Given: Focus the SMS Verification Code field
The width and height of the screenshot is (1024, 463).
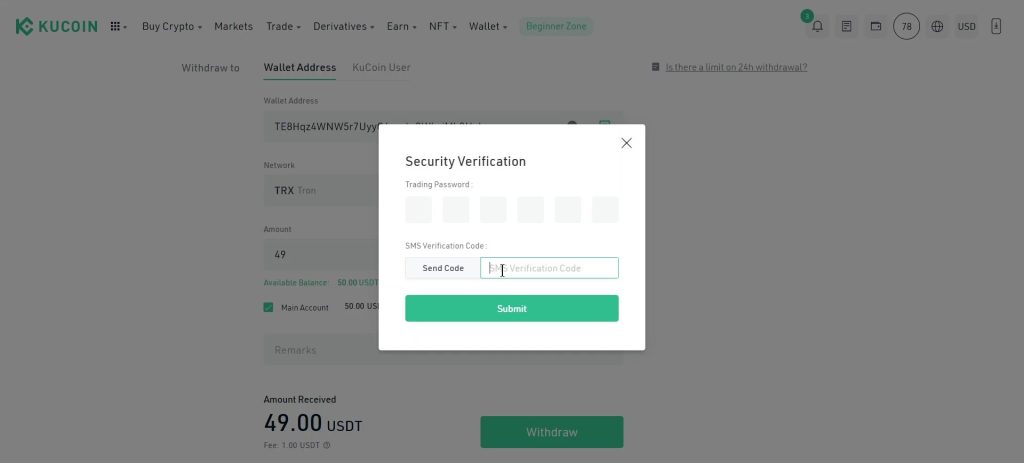Looking at the screenshot, I should point(549,268).
